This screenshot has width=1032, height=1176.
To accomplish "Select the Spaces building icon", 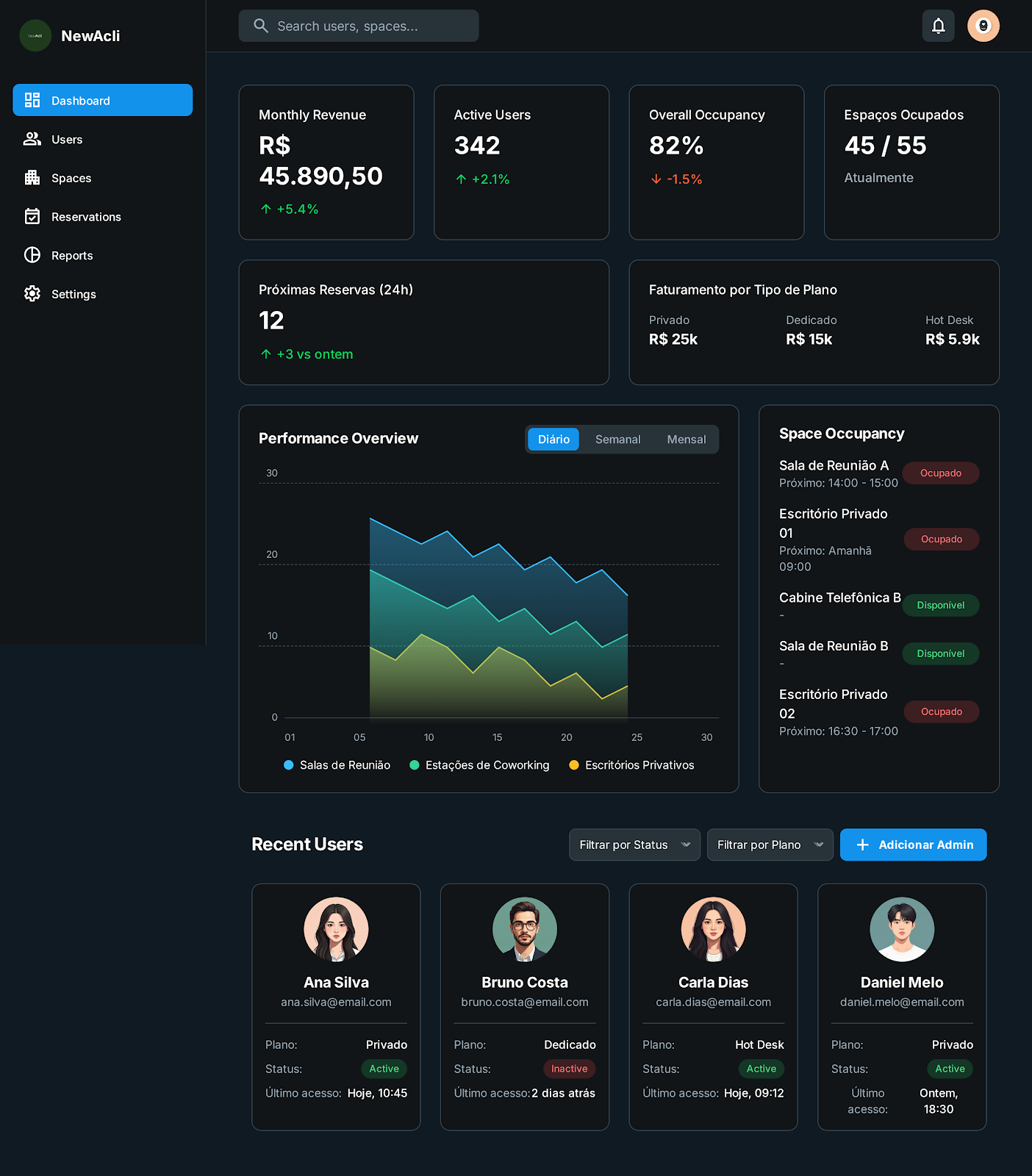I will (32, 178).
